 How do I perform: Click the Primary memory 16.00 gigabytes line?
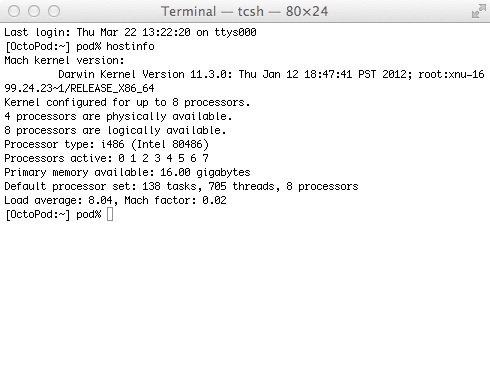click(x=127, y=172)
